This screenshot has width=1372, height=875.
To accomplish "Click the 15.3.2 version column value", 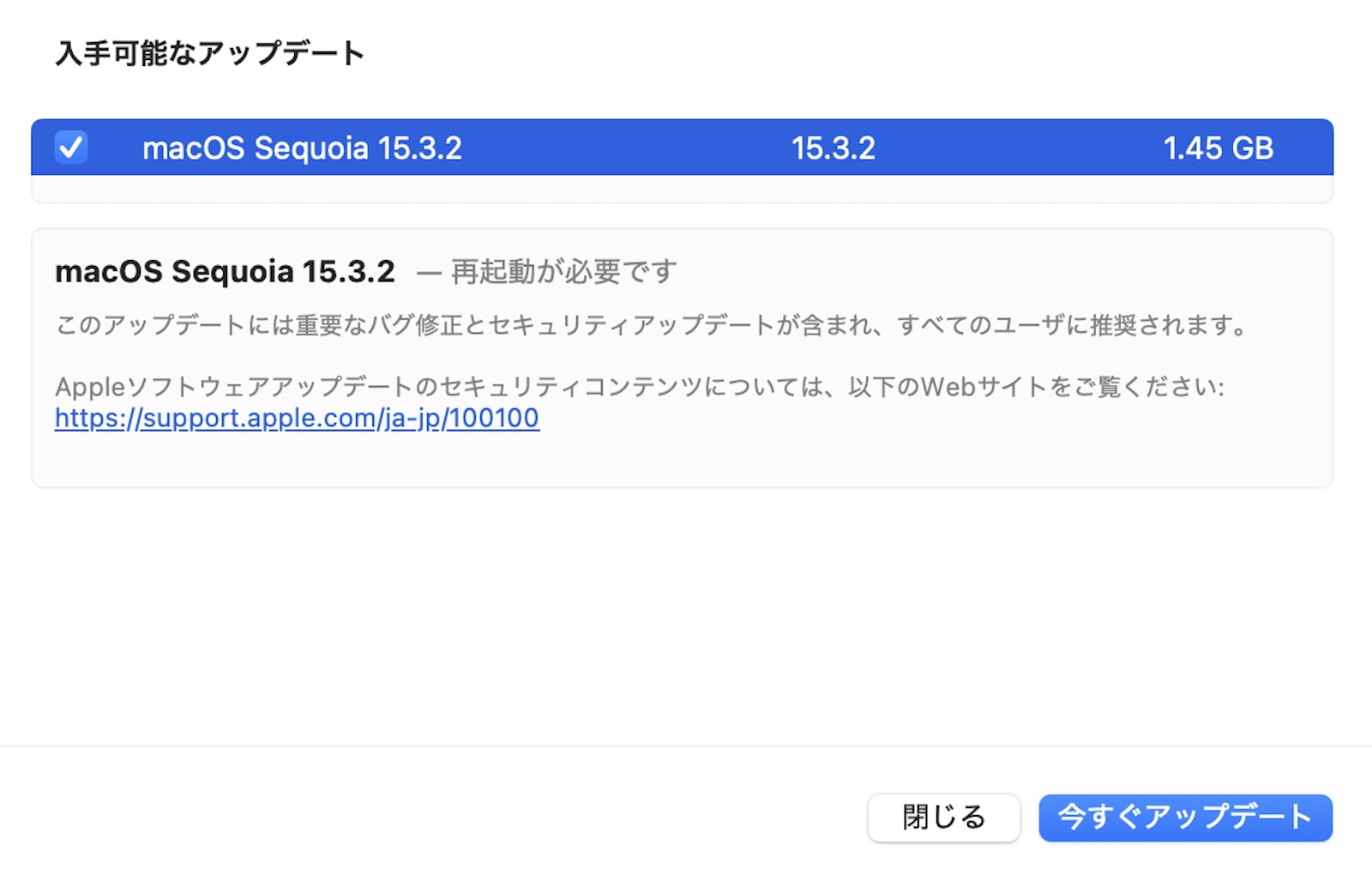I will point(833,148).
